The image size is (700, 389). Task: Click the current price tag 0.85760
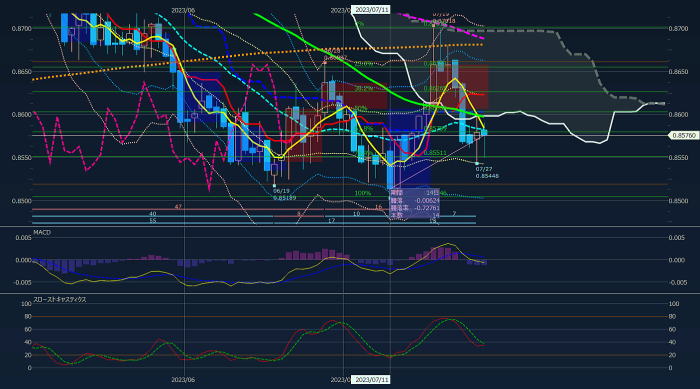click(x=683, y=135)
